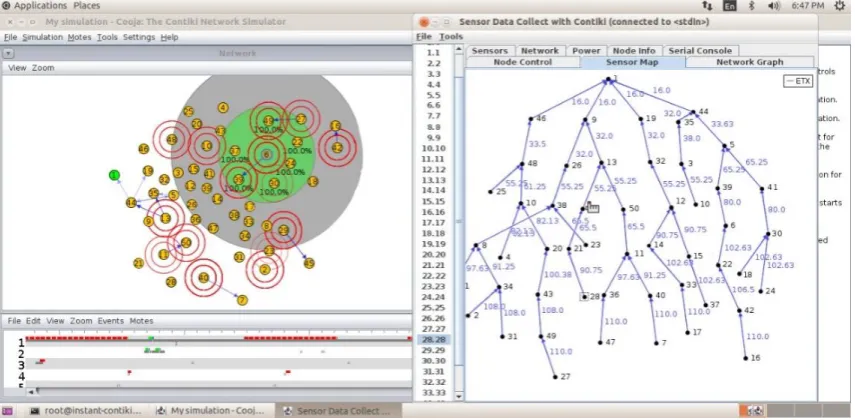Click the 6:47 PM clock

[808, 5]
